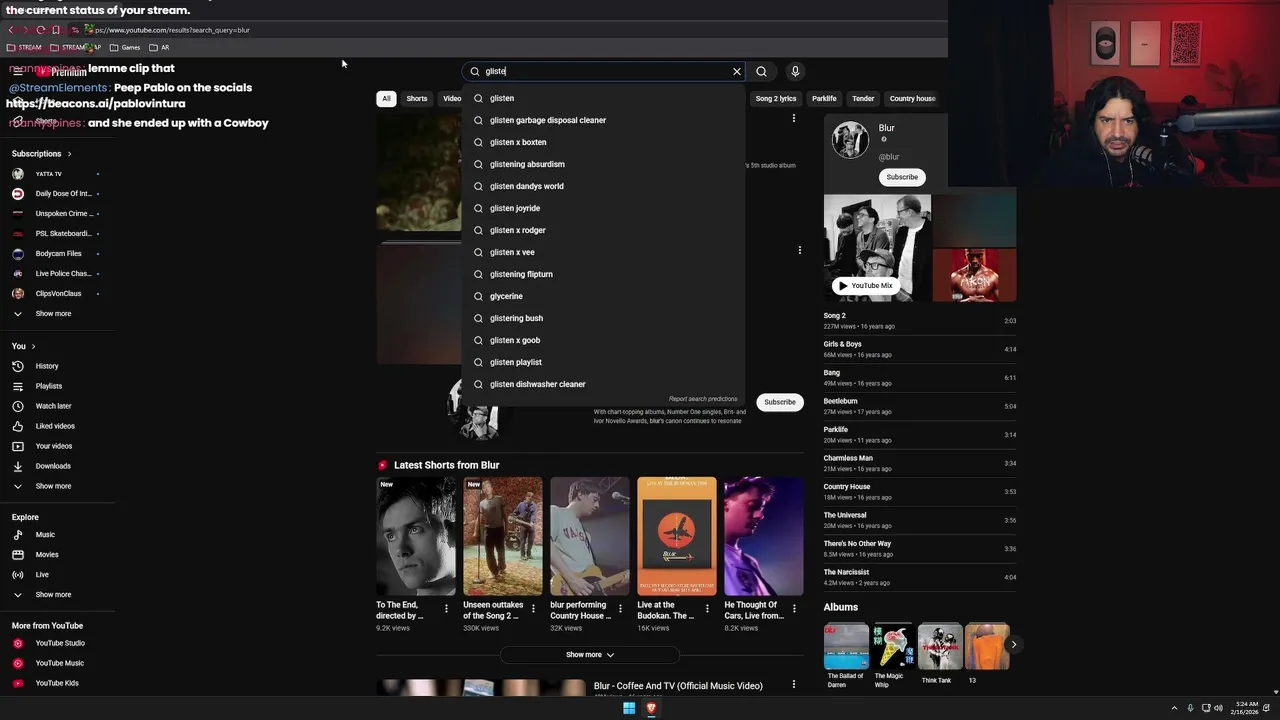1280x720 pixels.
Task: Open Music under Explore
Action: click(x=45, y=535)
